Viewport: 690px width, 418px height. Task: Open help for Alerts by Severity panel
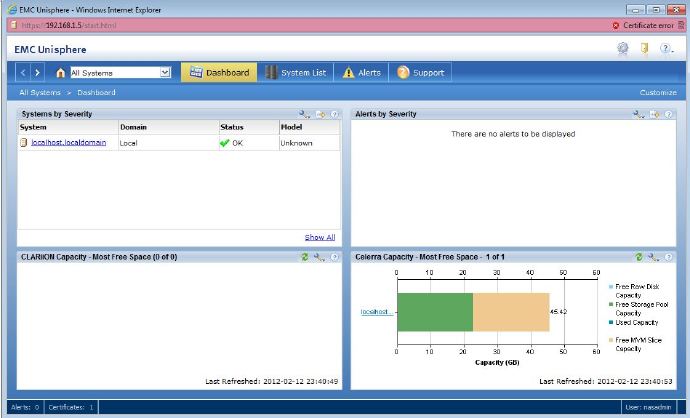[x=668, y=114]
